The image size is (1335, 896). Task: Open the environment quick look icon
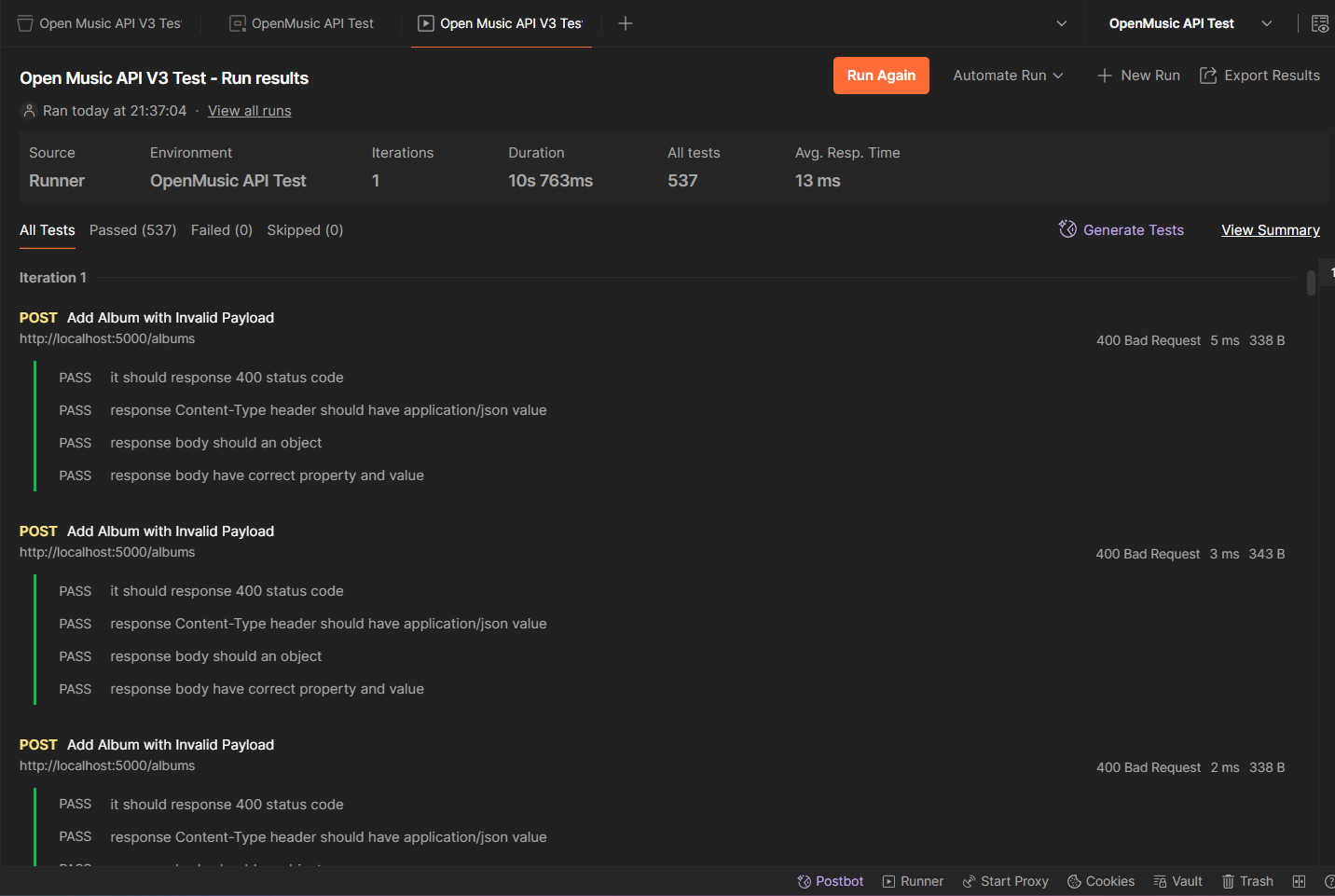pyautogui.click(x=1320, y=23)
